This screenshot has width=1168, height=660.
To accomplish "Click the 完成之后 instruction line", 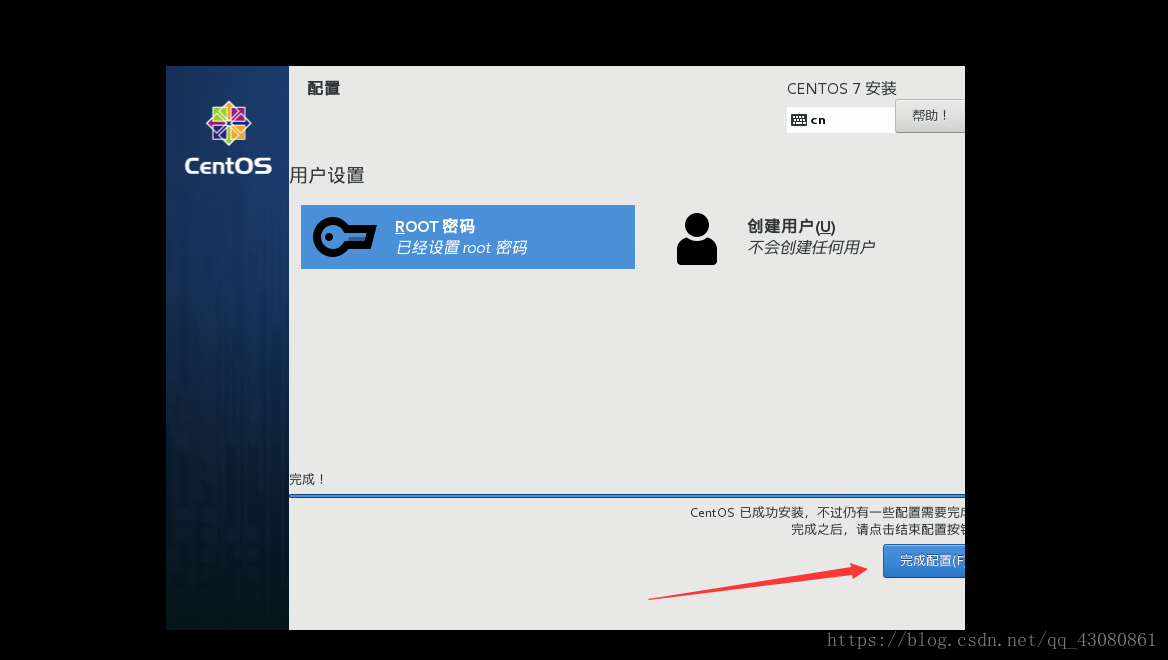I will [x=877, y=530].
